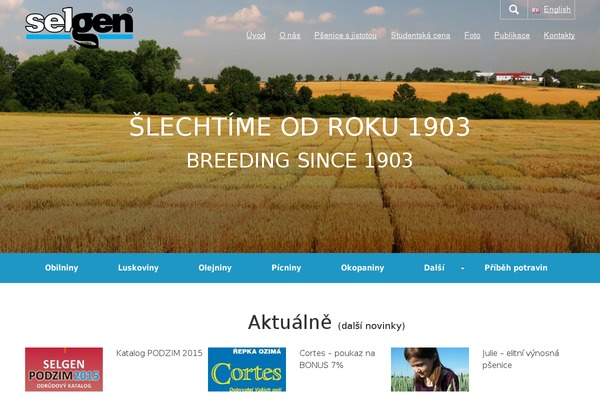Open Julie – elitní výnosná pšenice article
600x400 pixels.
pyautogui.click(x=520, y=359)
